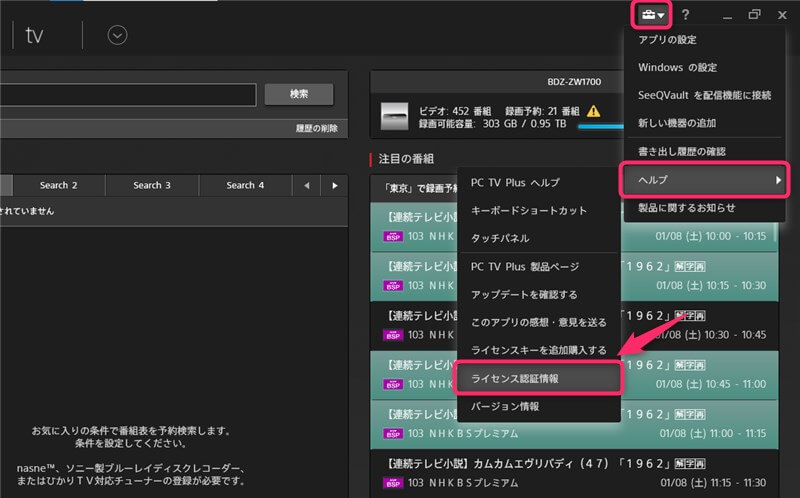Click 履歴の削除 to clear search history
800x498 pixels.
(316, 128)
